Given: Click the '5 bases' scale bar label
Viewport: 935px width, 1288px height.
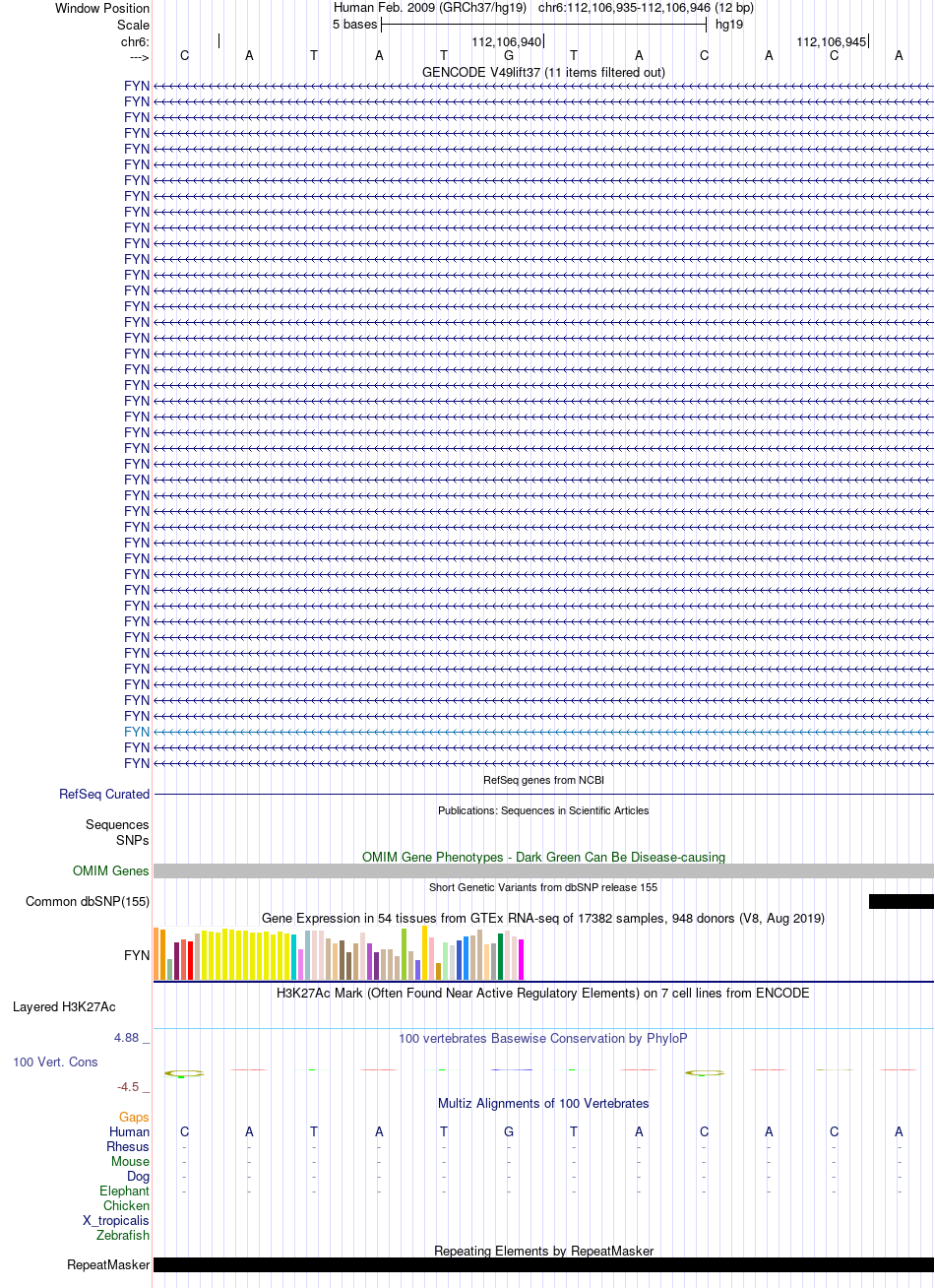Looking at the screenshot, I should 354,24.
